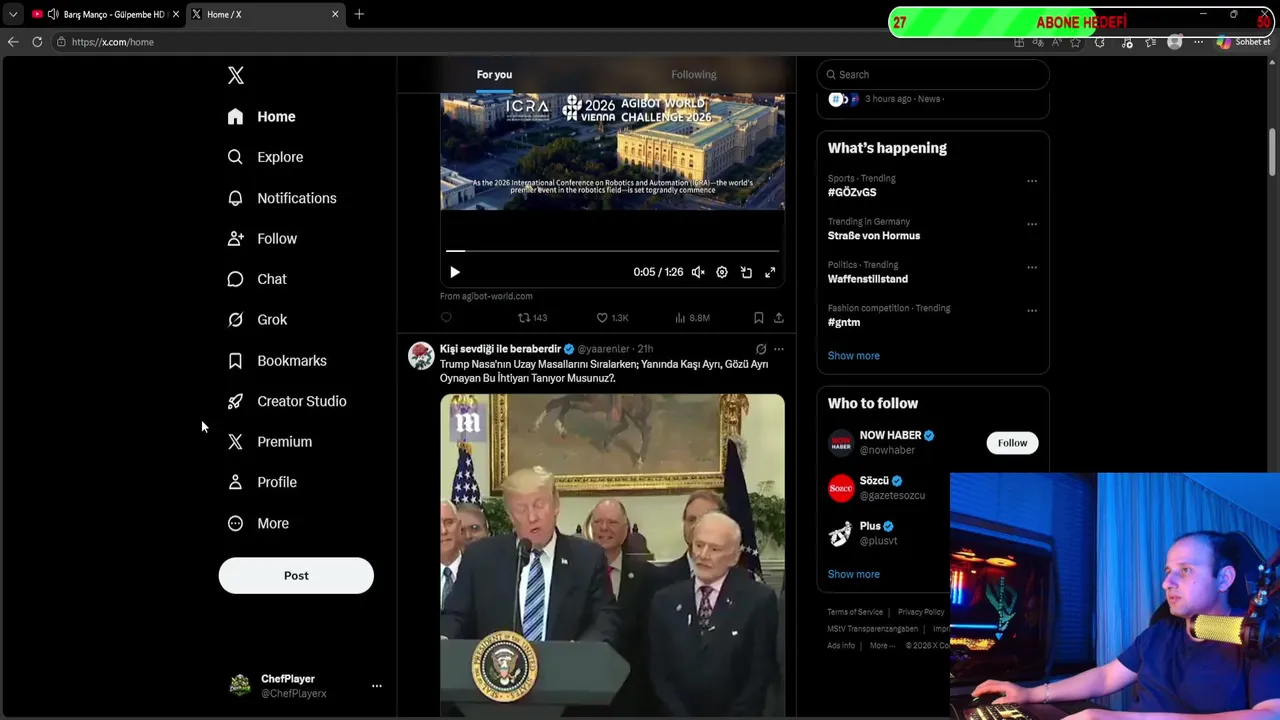Screen dimensions: 1280x720
Task: Open browser tab list dropdown arrow
Action: coord(13,14)
